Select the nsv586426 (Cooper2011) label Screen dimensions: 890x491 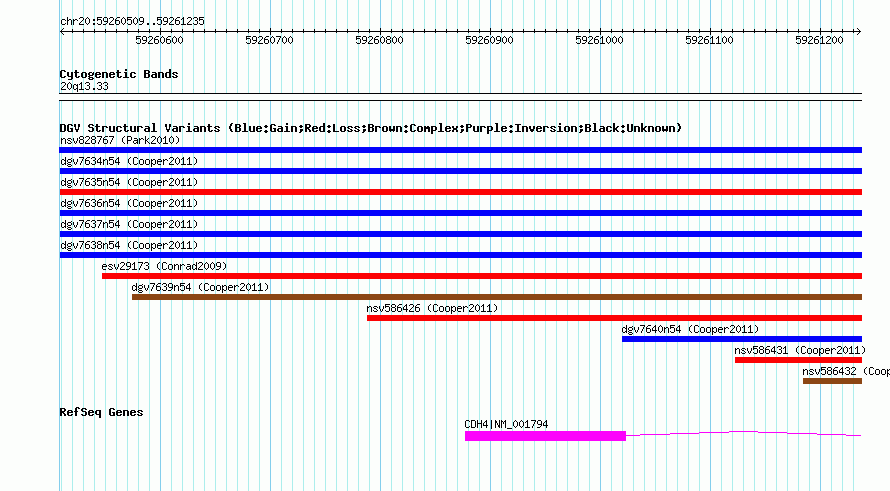tap(432, 308)
